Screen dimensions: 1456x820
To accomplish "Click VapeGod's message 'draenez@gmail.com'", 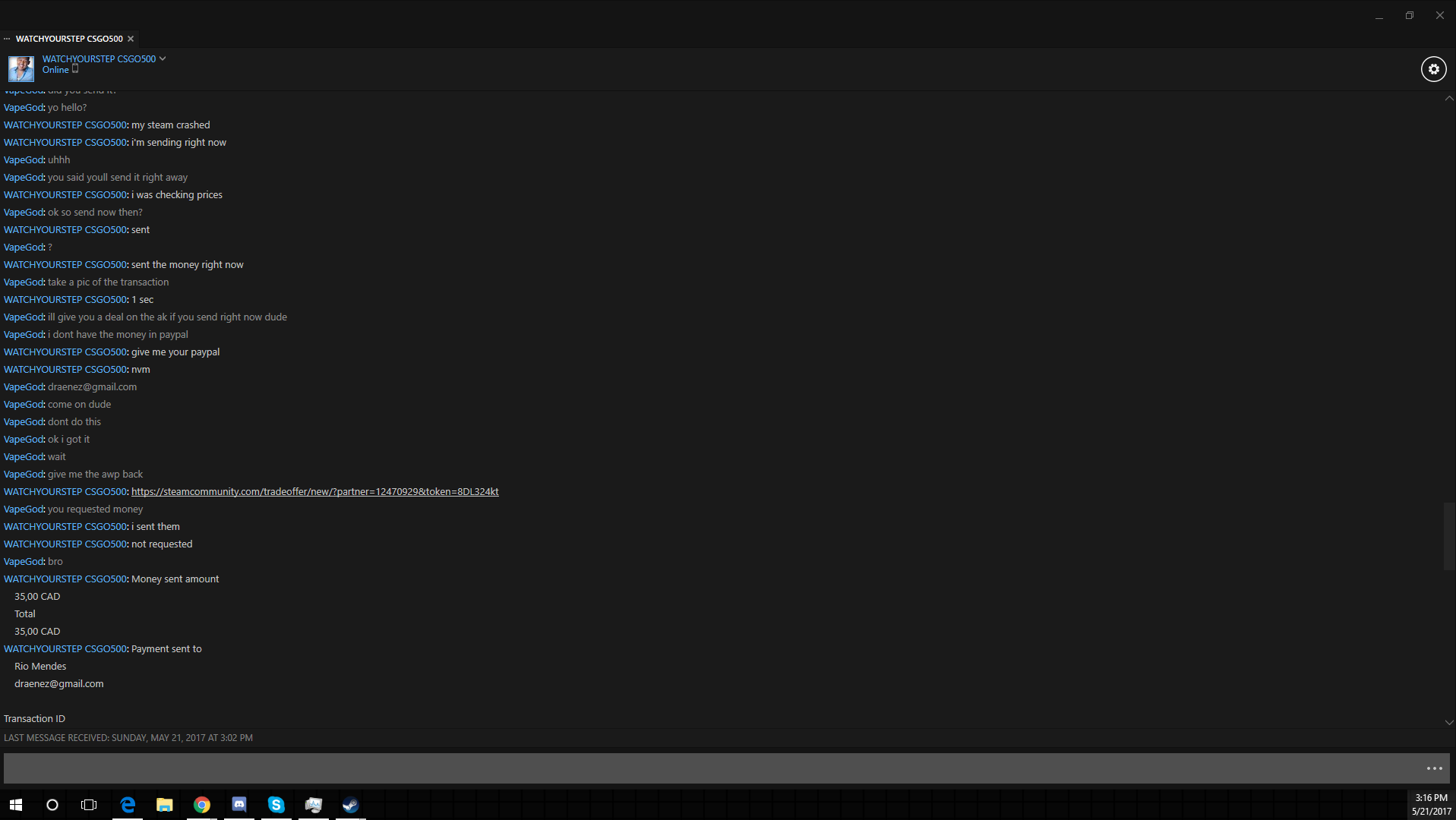I will click(93, 387).
